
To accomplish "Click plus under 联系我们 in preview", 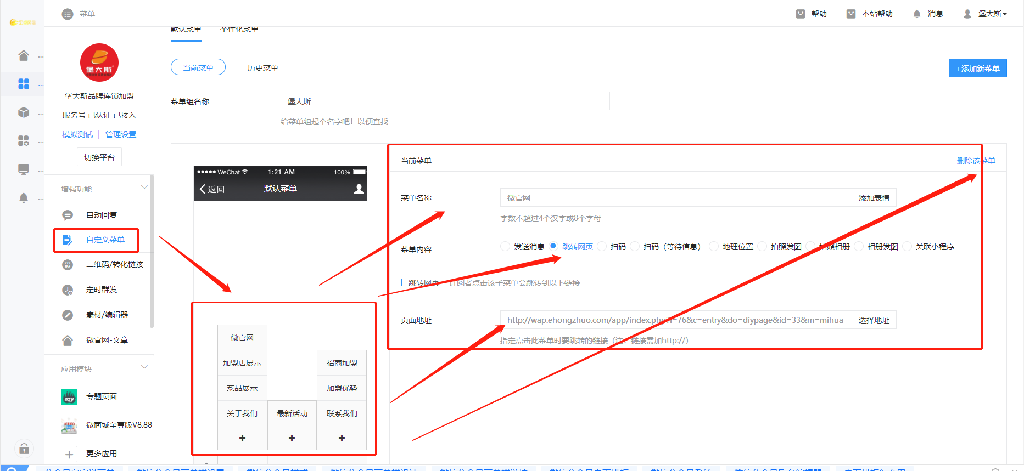I will 342,438.
